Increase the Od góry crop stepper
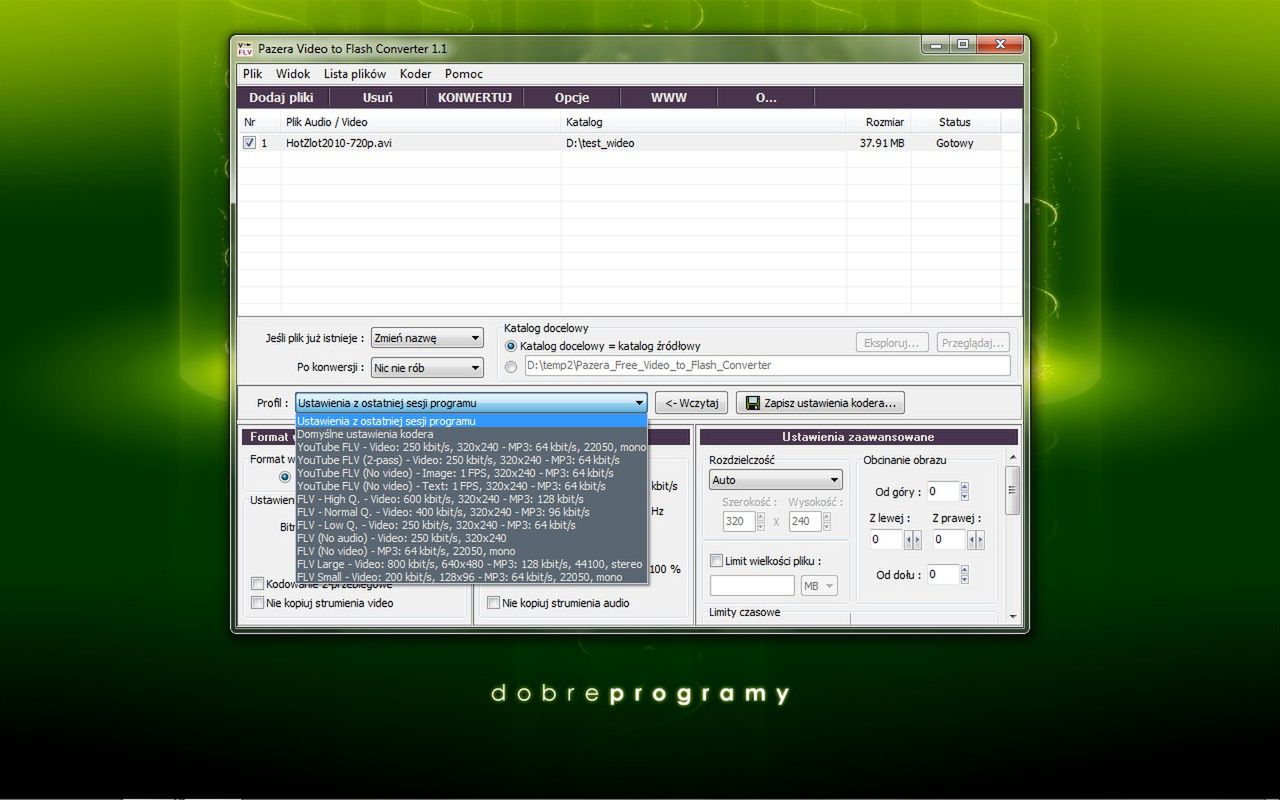This screenshot has width=1280, height=800. click(964, 487)
